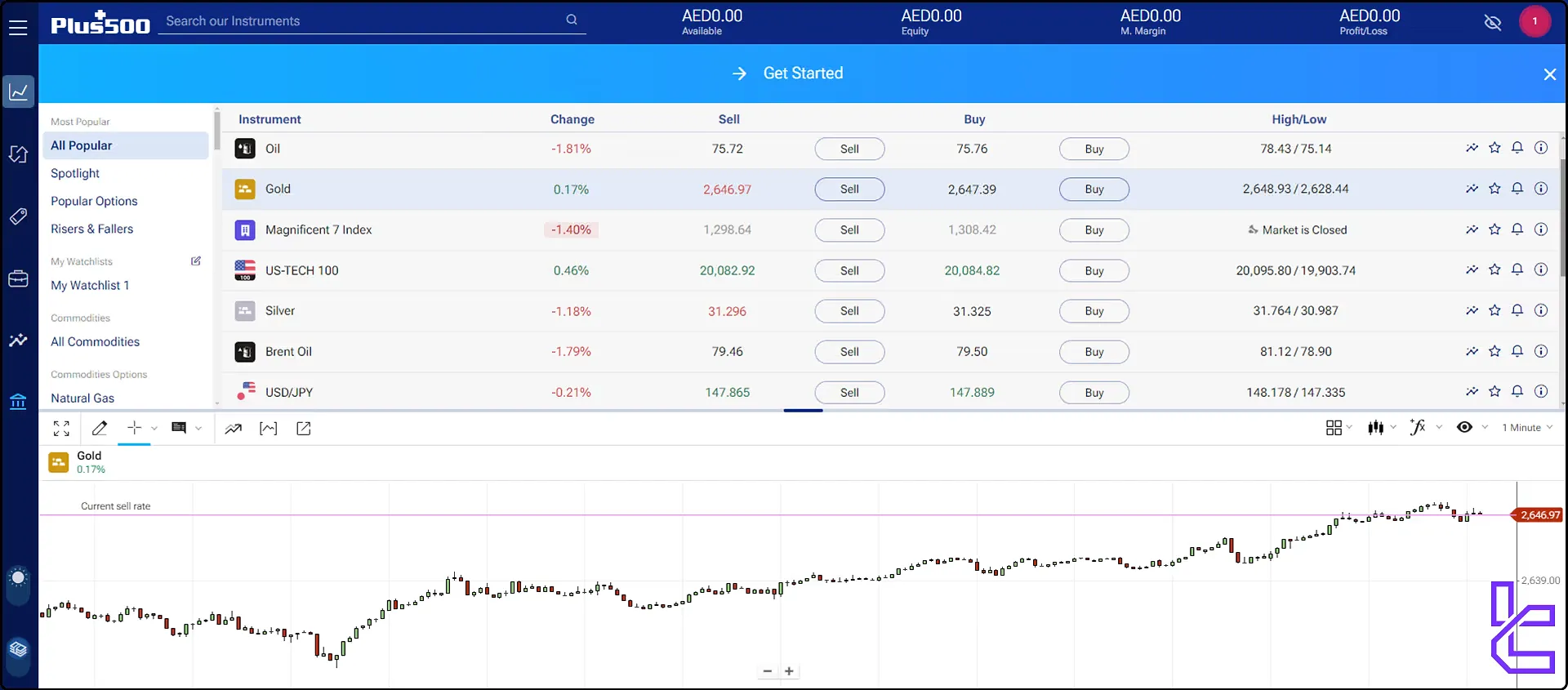Zoom in chart with plus button
This screenshot has height=690, width=1568.
pyautogui.click(x=789, y=671)
